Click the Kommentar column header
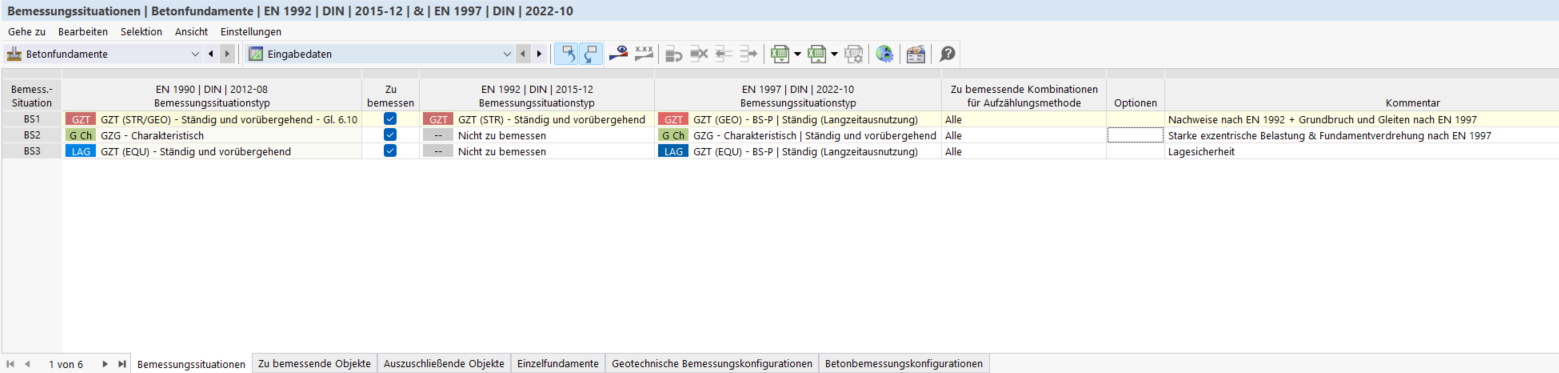 click(1361, 95)
